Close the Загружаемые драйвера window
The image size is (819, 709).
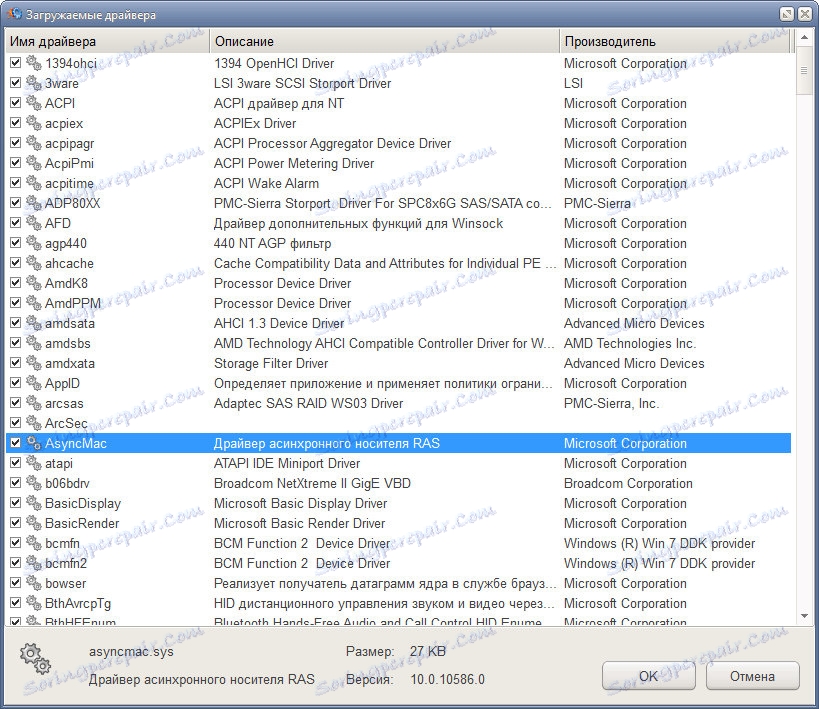click(805, 14)
